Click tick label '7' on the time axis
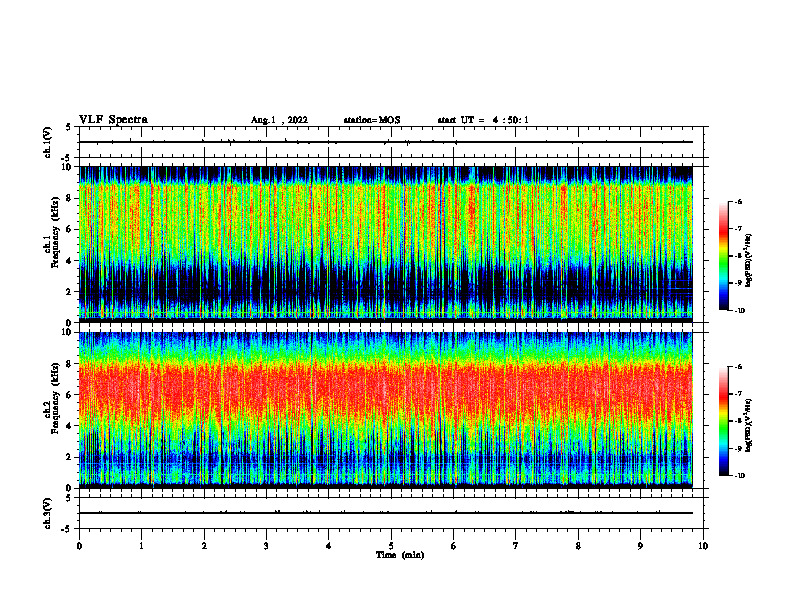This screenshot has width=792, height=612. (516, 546)
